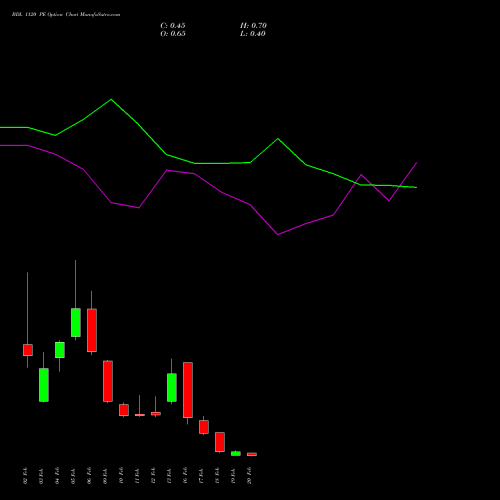500x500 pixels.
Task: Click the '18 Feb' date label
Action: [218, 476]
